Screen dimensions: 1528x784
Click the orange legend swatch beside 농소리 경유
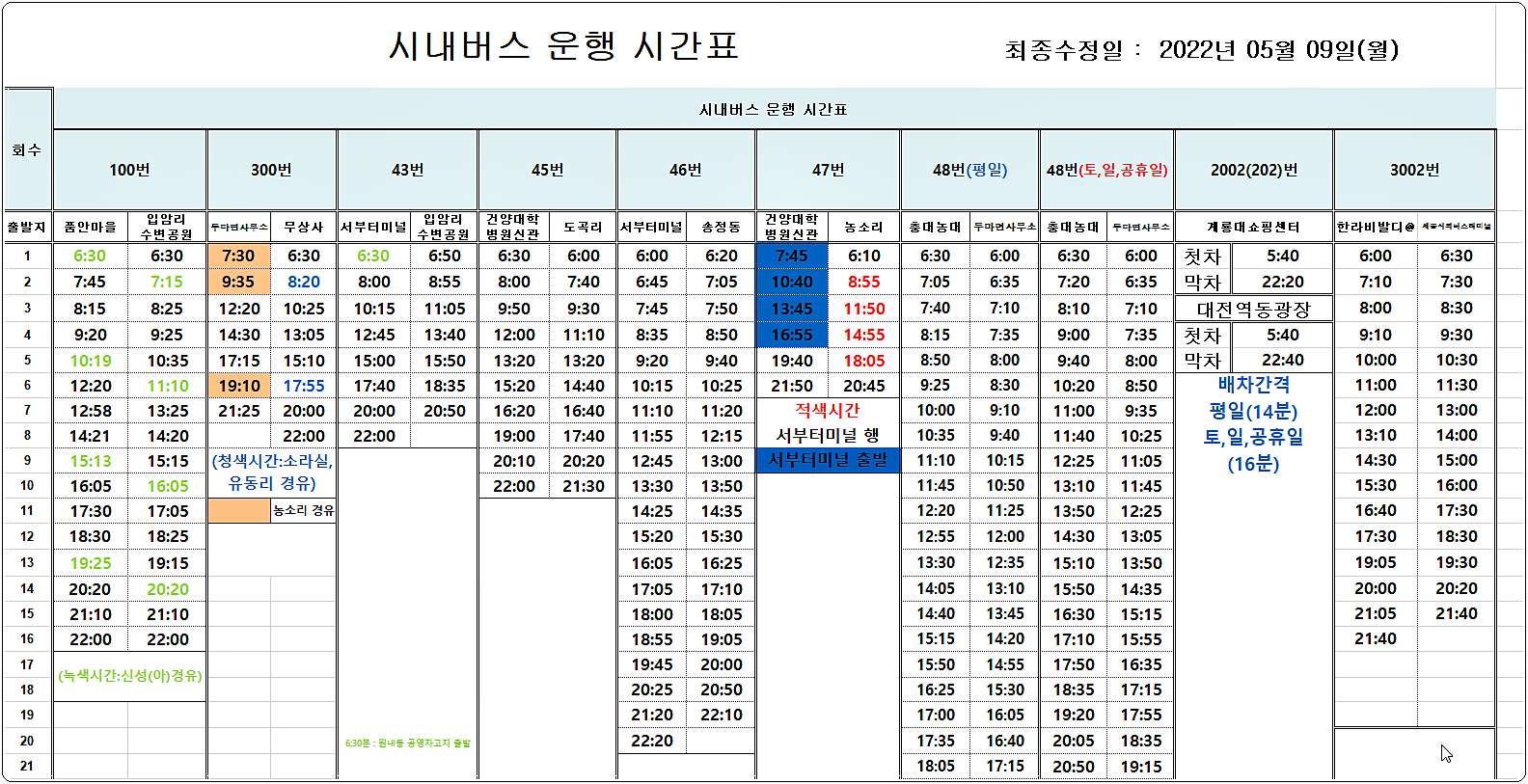(239, 510)
